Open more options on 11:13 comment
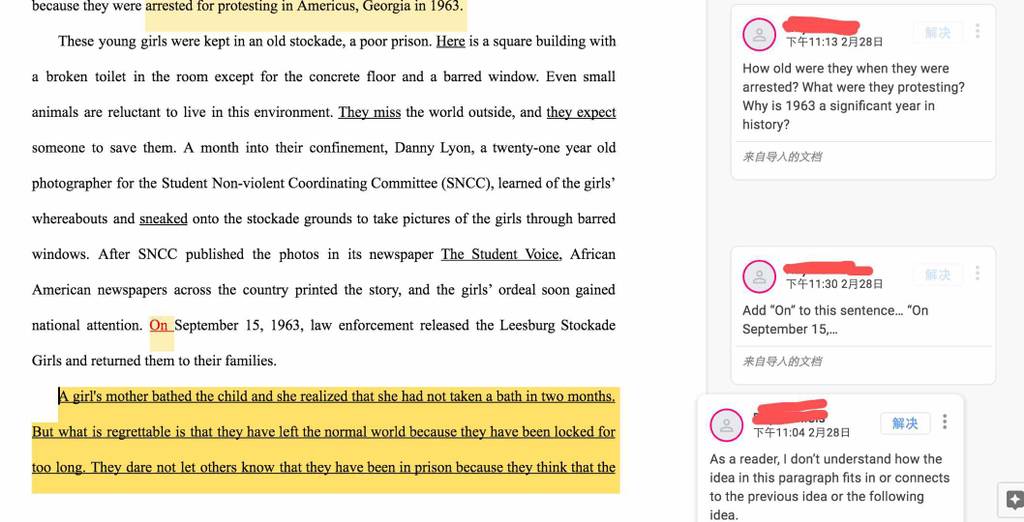The width and height of the screenshot is (1024, 522). pos(978,31)
